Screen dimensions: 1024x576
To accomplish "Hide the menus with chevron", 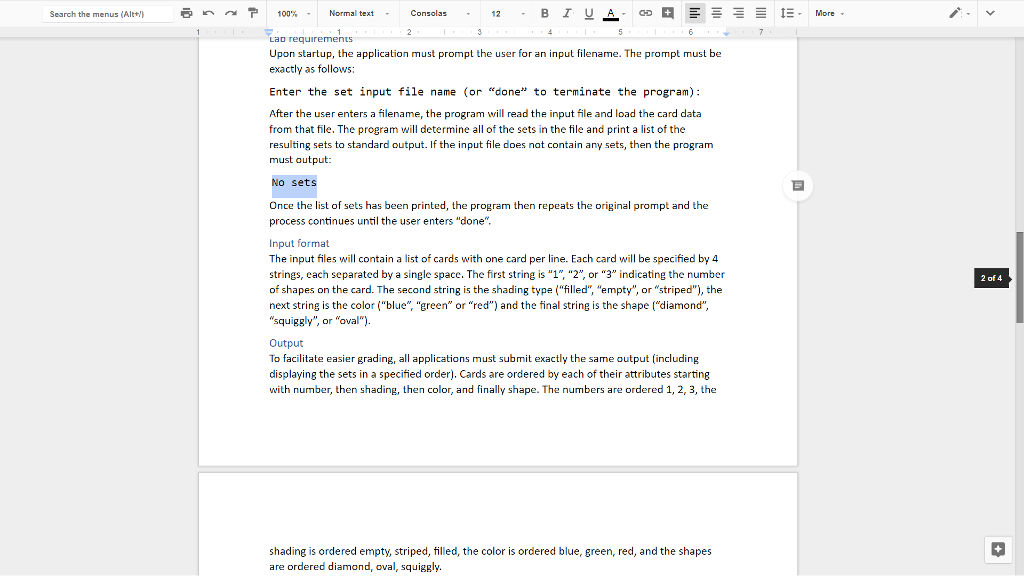I will click(x=990, y=13).
